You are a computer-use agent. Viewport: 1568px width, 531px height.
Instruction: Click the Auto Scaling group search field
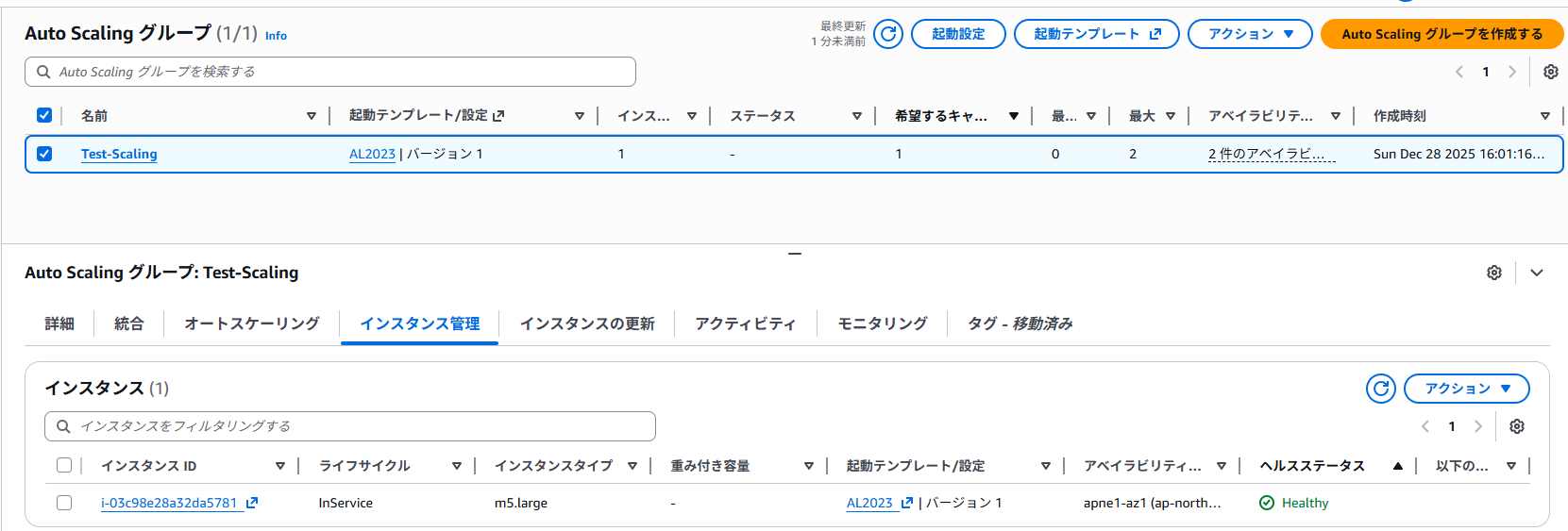(x=330, y=72)
